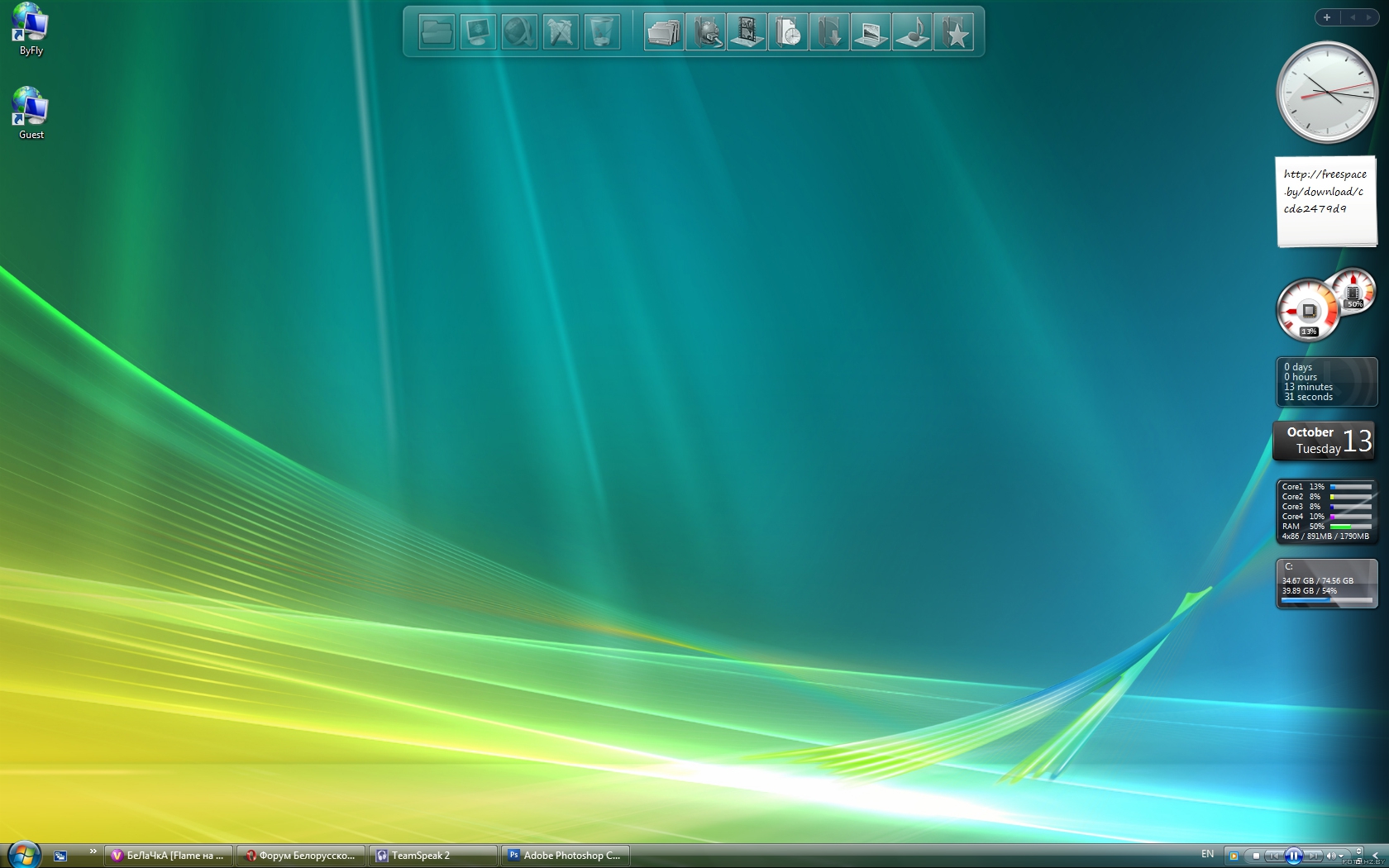1389x868 pixels.
Task: Open the music folder with note icon
Action: tap(912, 32)
